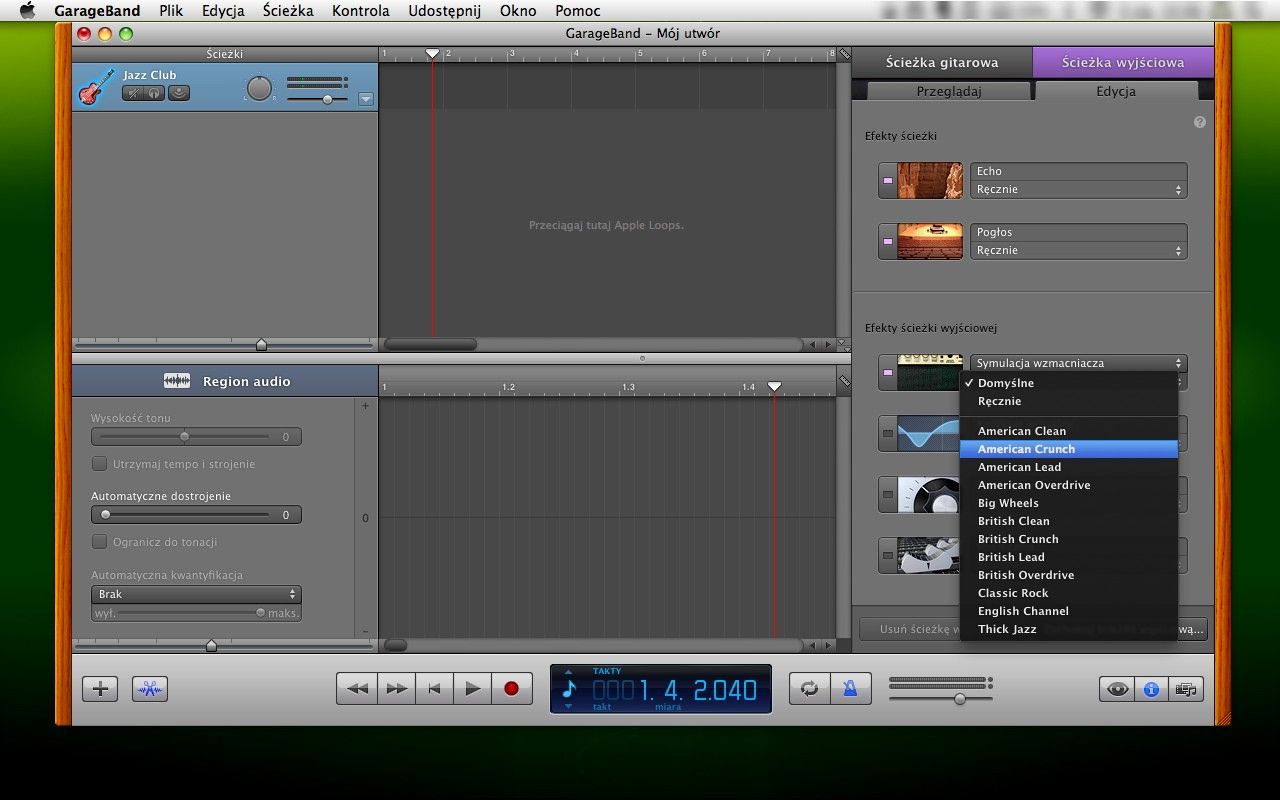
Task: Solo the Jazz Club track with headphones icon
Action: pos(155,93)
